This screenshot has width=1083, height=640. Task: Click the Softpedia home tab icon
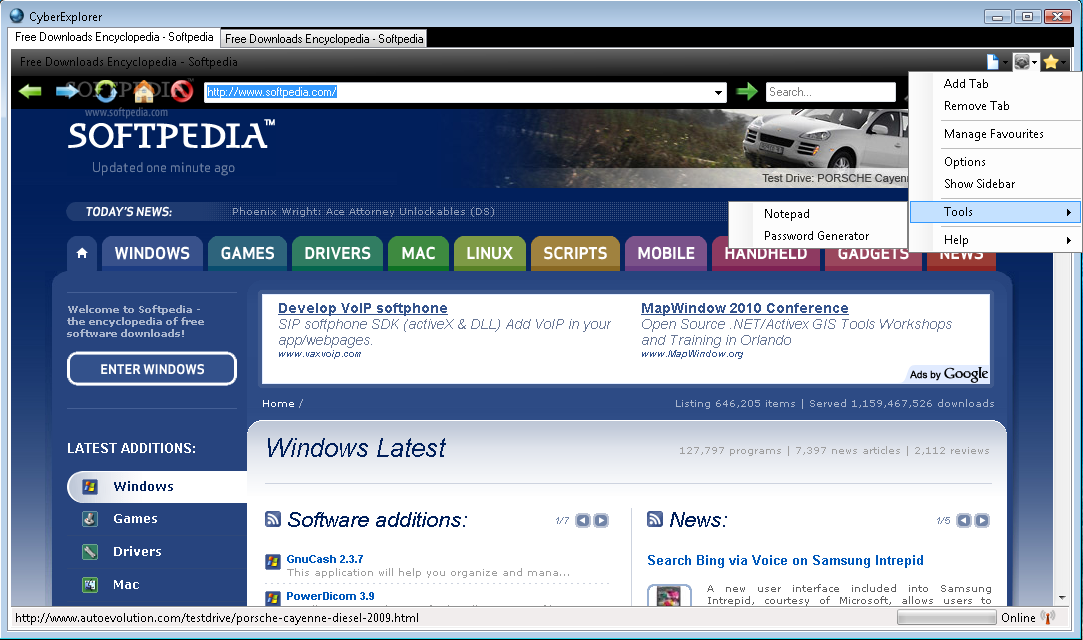82,253
